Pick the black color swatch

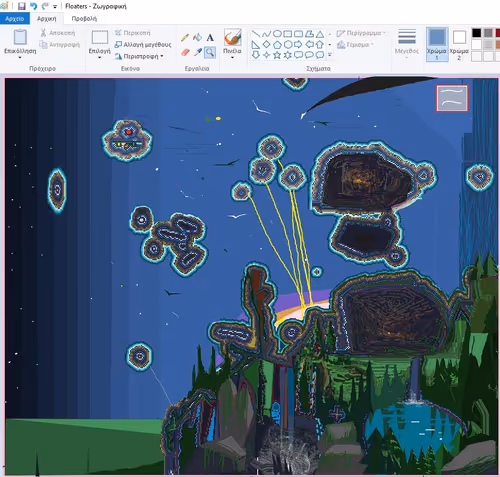(x=477, y=33)
